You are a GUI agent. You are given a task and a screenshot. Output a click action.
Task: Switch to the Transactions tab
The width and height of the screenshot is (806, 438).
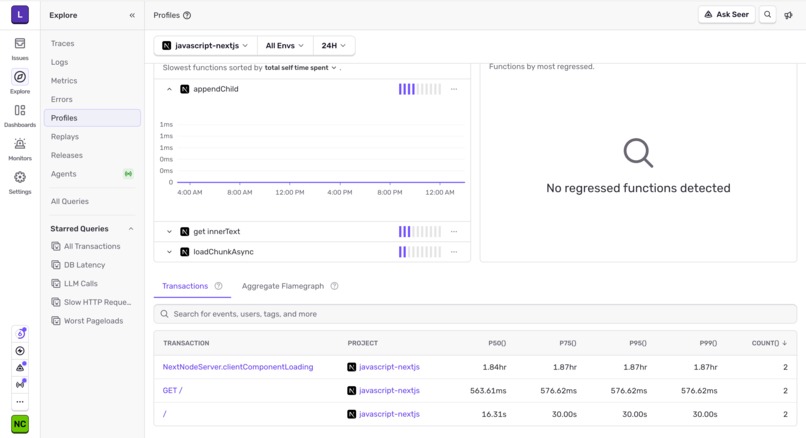(185, 286)
